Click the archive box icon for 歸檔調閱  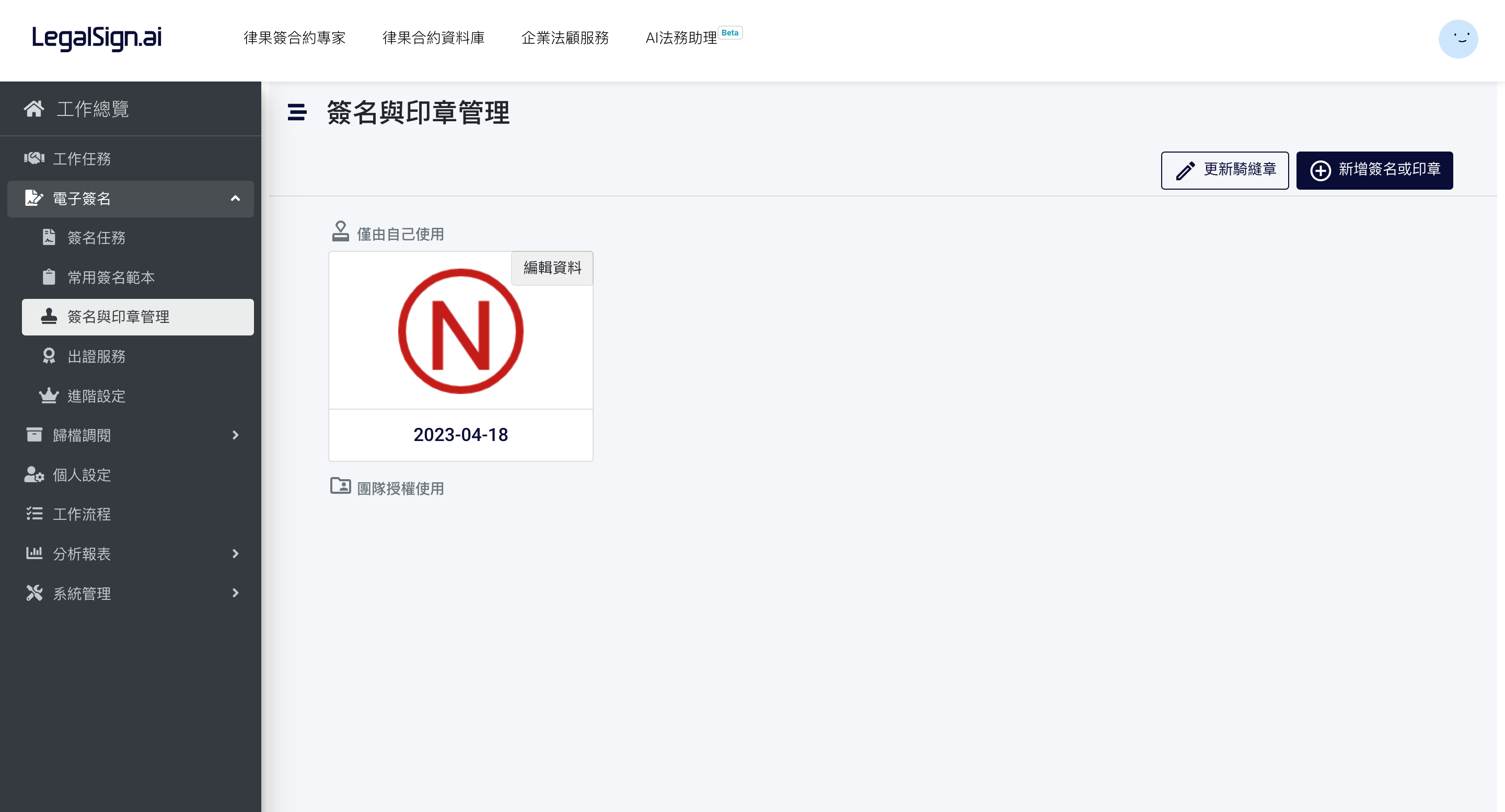click(x=34, y=435)
